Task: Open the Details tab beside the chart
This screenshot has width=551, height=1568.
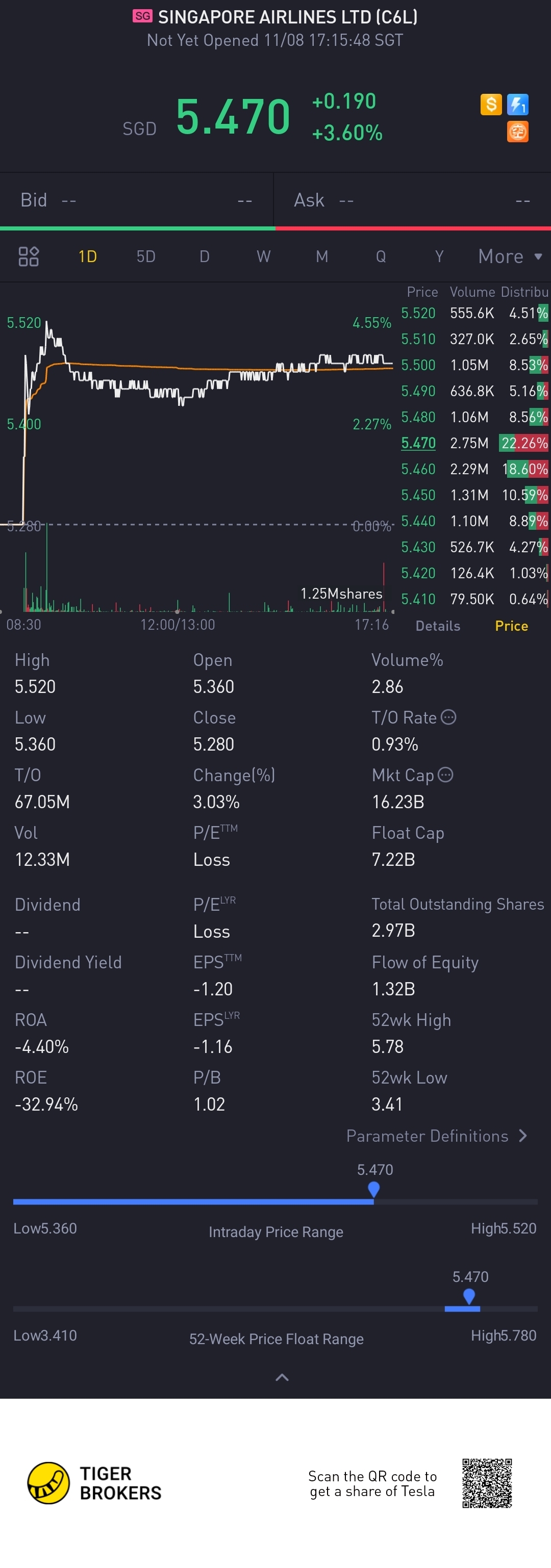Action: click(438, 626)
